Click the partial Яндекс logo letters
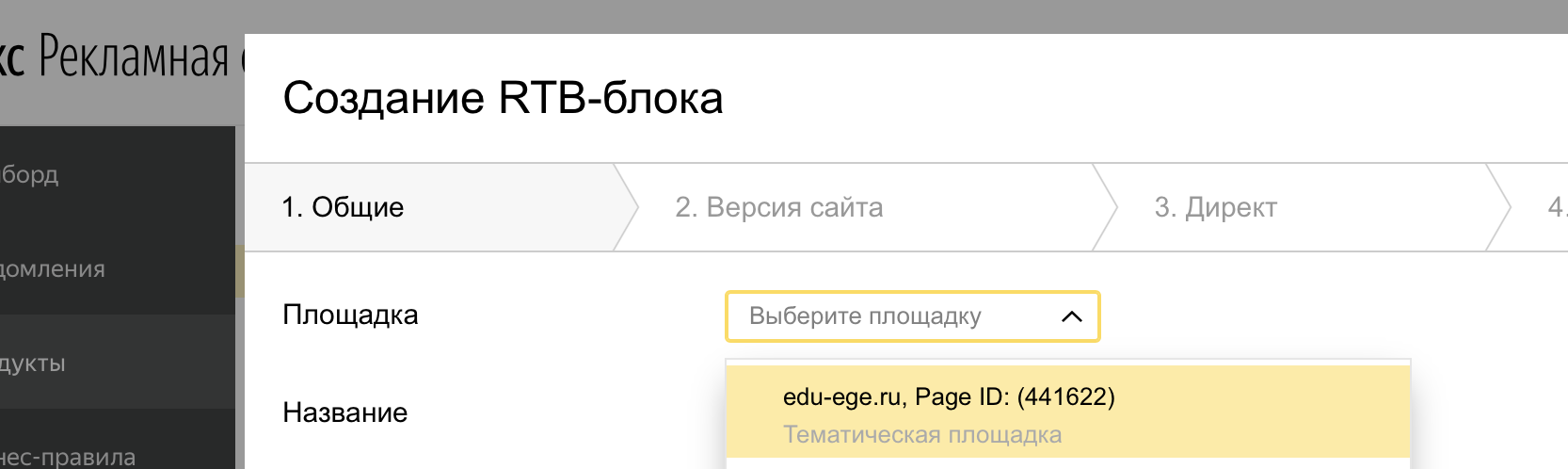The height and width of the screenshot is (469, 1568). point(12,58)
